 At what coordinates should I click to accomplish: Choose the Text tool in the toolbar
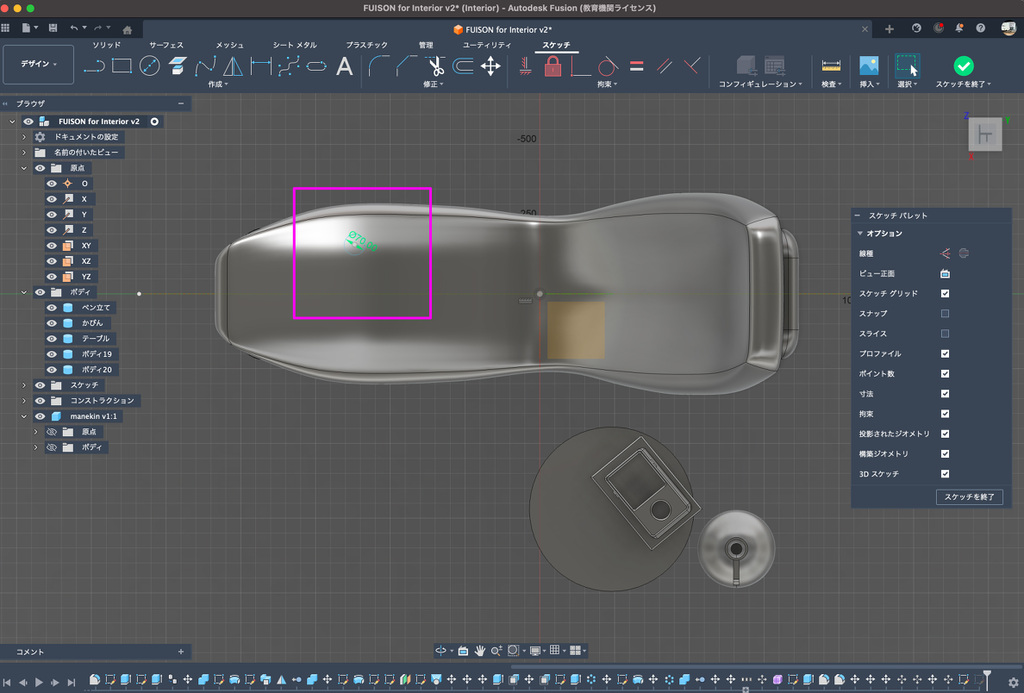344,67
